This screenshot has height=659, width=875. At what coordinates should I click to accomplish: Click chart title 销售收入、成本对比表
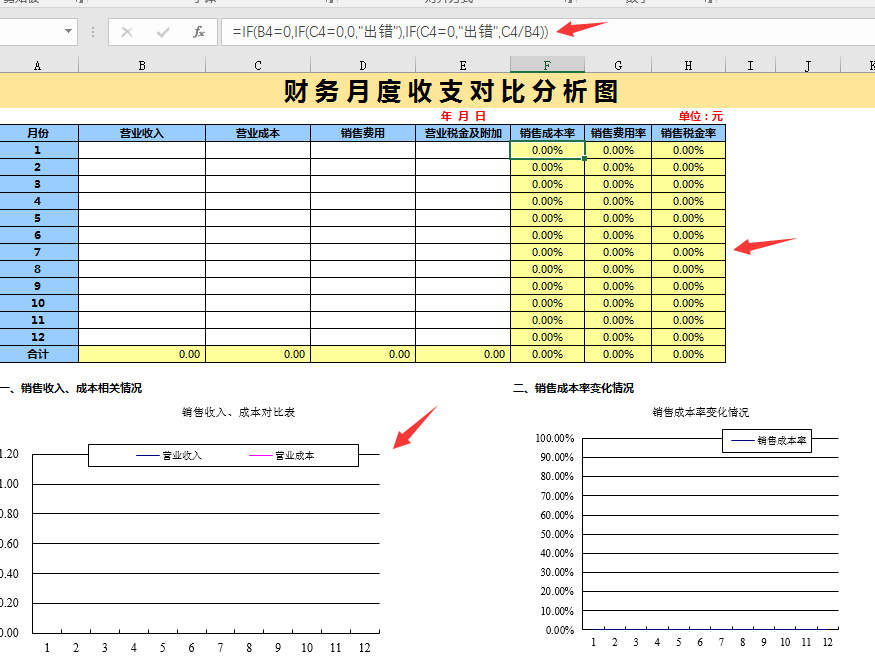[x=238, y=412]
